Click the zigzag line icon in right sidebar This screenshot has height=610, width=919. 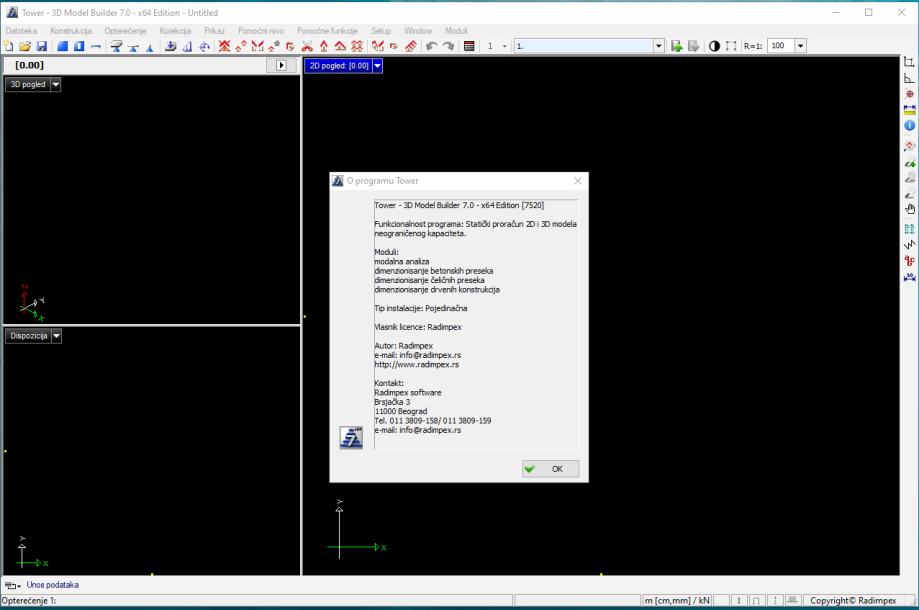tap(909, 245)
